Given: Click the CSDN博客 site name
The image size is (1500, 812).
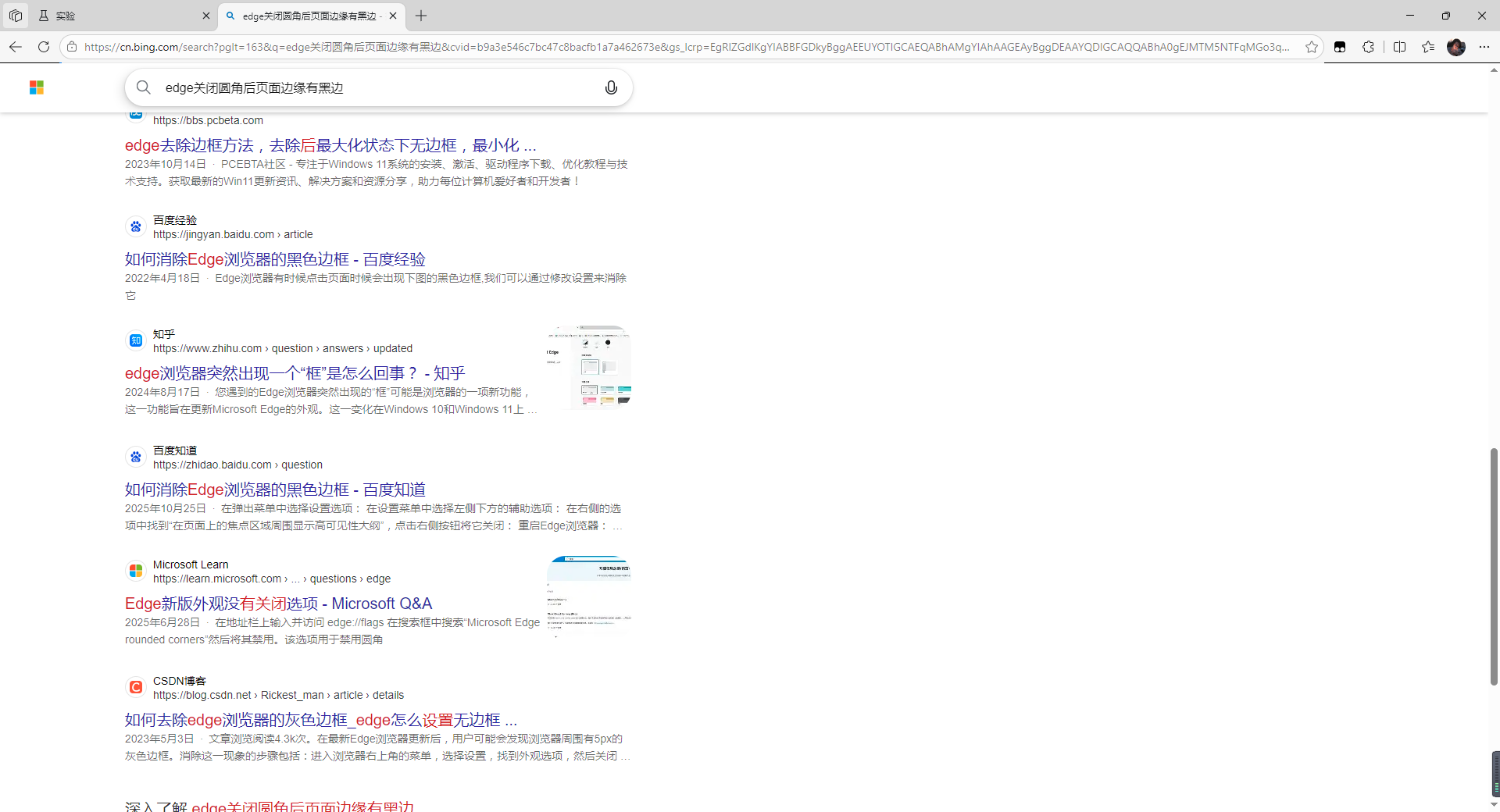Looking at the screenshot, I should 180,681.
